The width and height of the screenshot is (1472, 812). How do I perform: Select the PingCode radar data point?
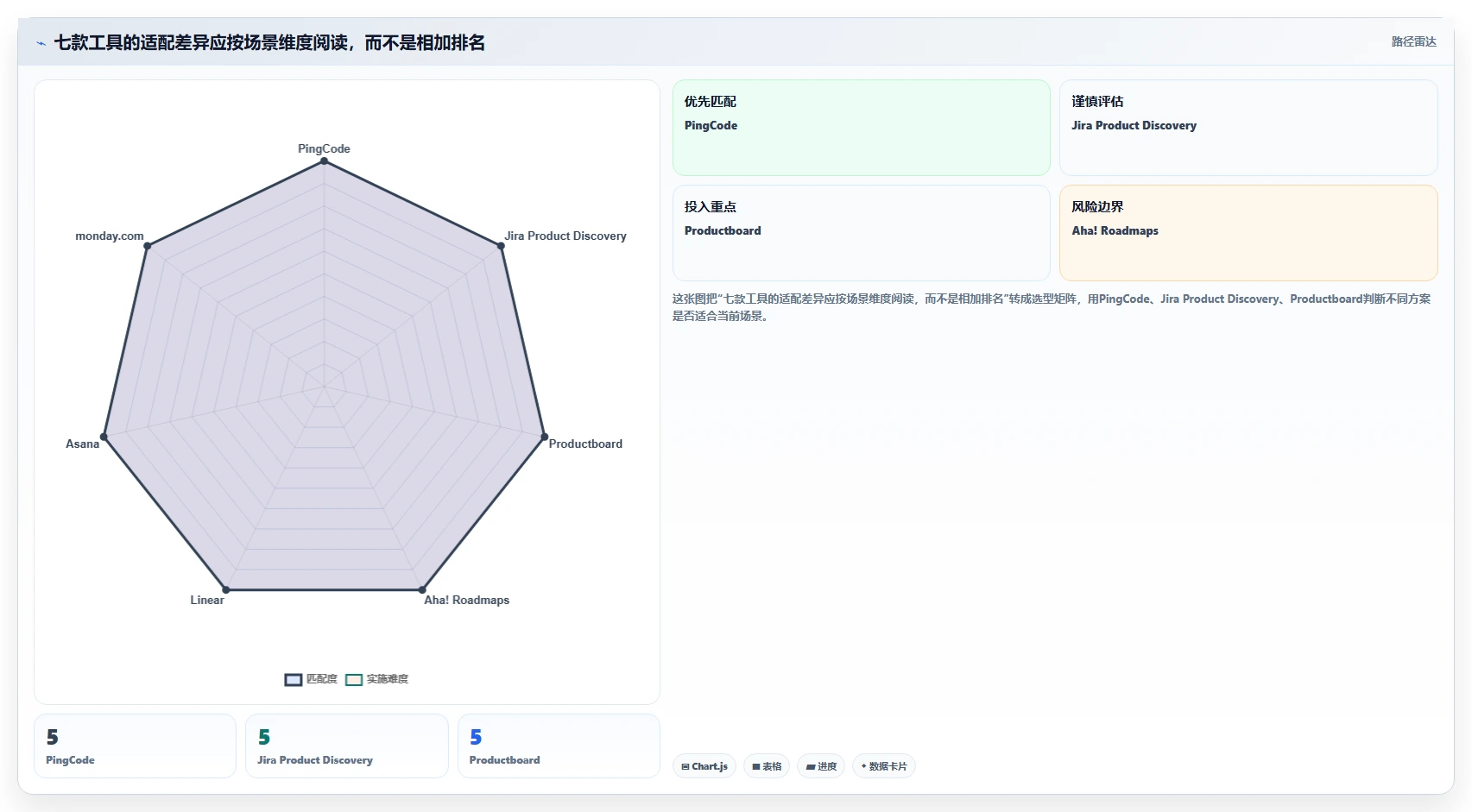(x=324, y=161)
